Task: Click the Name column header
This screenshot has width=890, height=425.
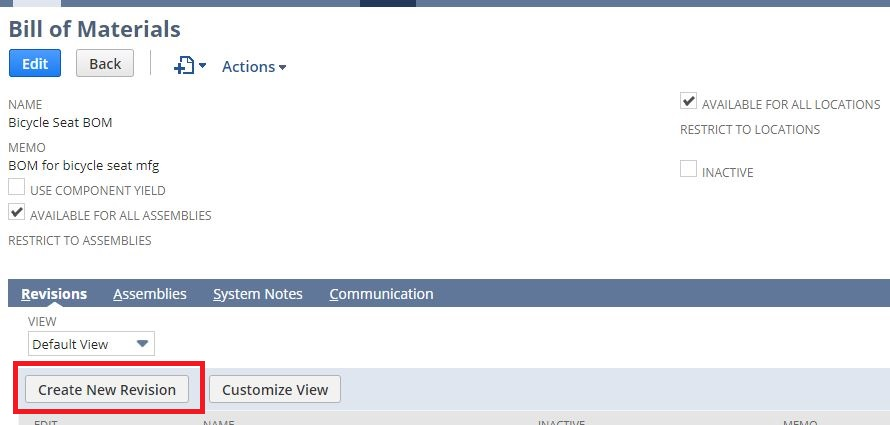Action: pyautogui.click(x=218, y=421)
